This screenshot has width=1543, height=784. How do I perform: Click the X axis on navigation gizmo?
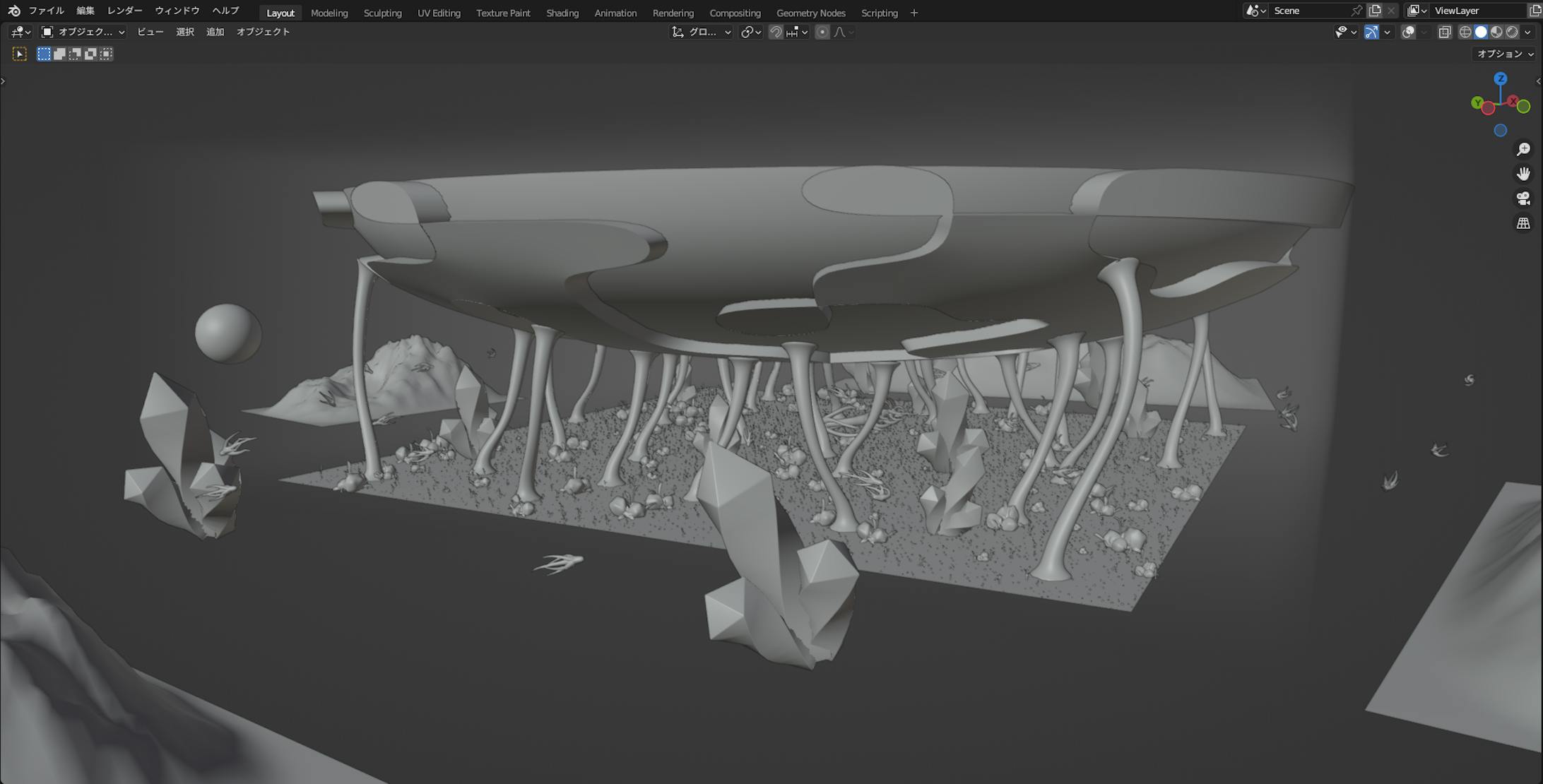[1513, 102]
